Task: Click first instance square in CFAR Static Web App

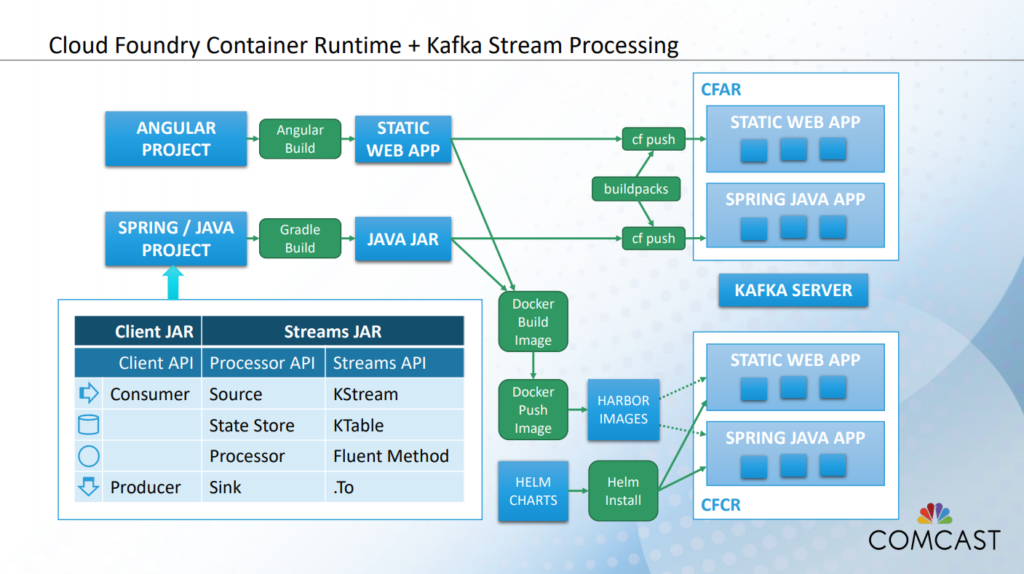Action: tap(754, 150)
